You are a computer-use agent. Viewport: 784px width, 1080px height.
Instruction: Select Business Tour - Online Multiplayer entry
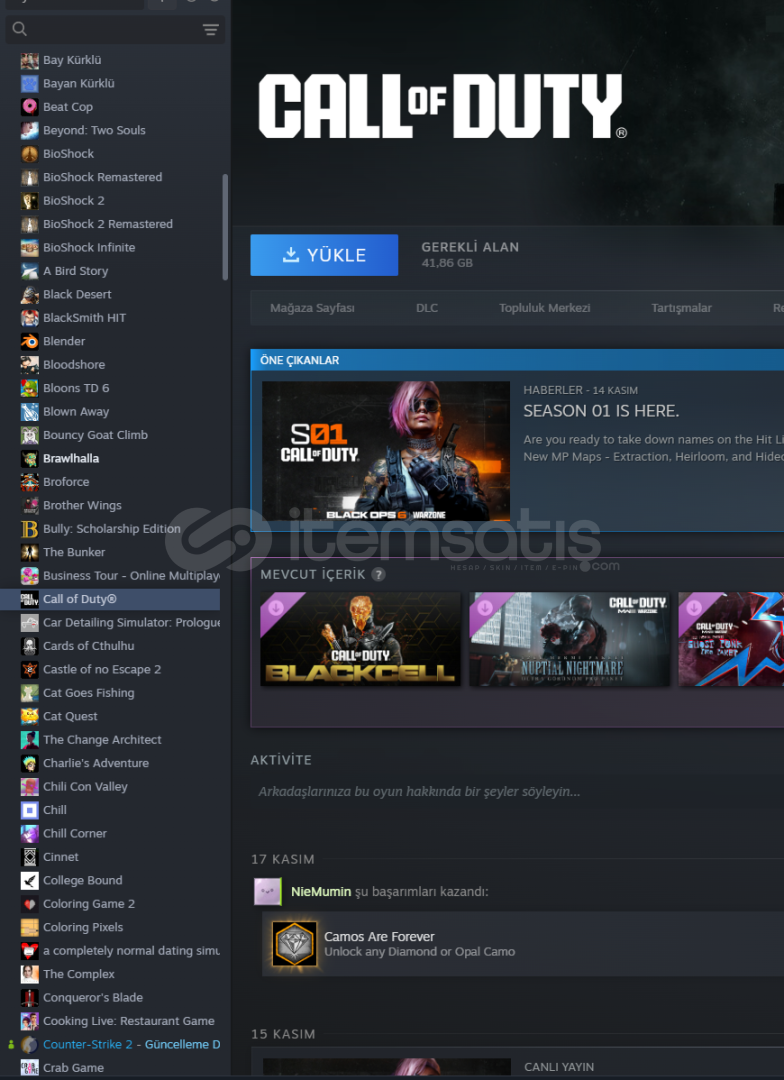(x=131, y=575)
